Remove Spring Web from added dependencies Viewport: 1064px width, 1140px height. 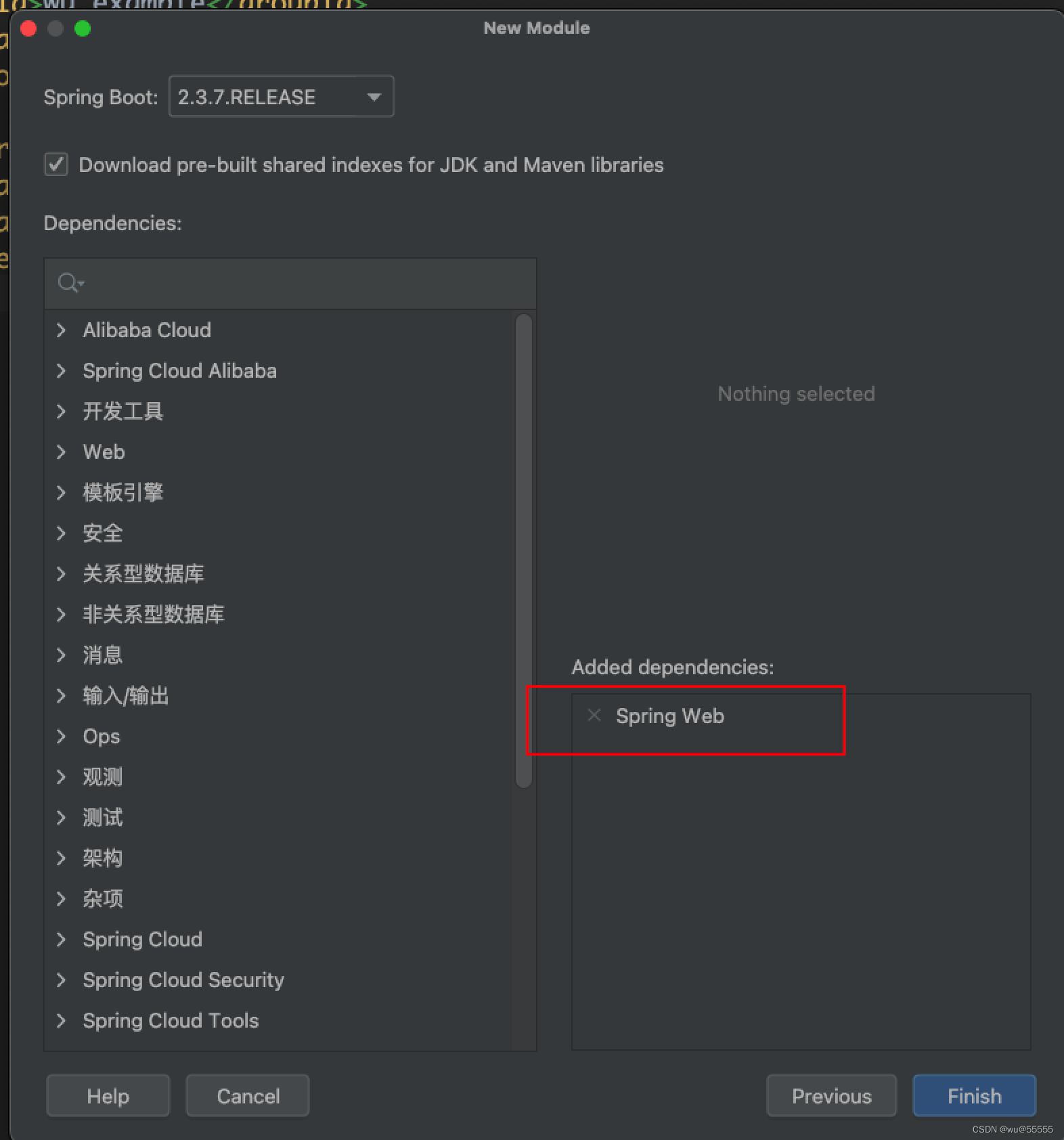point(594,716)
